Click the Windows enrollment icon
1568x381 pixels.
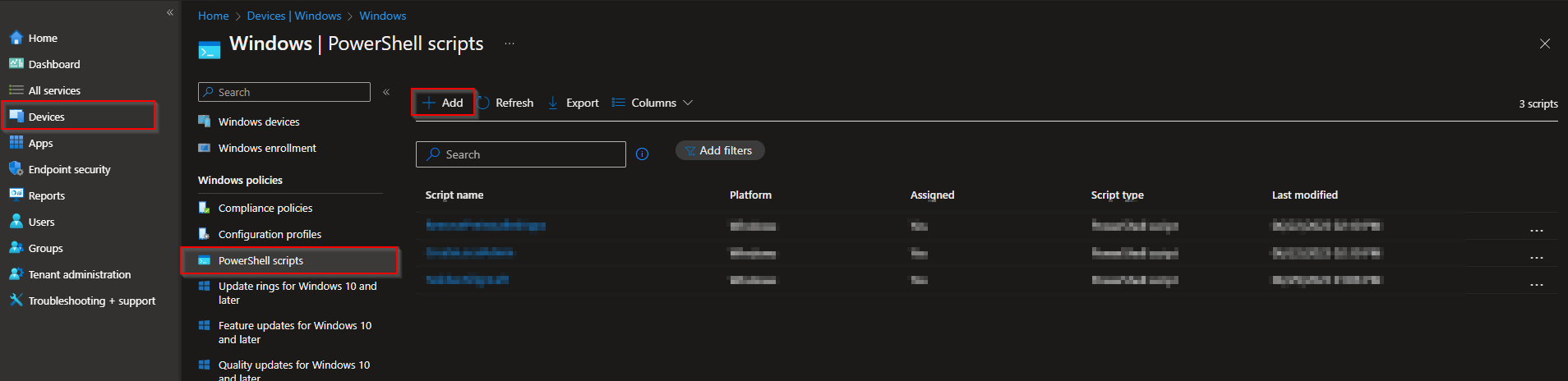205,148
